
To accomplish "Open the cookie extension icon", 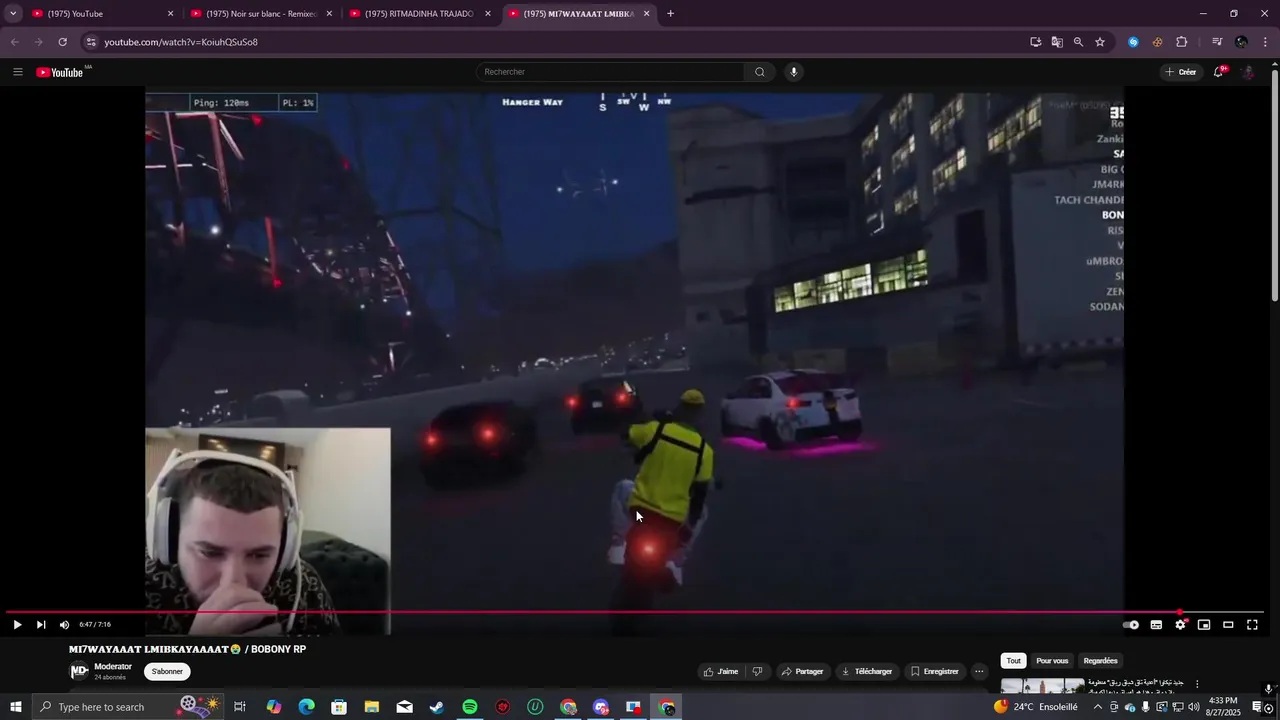I will (1157, 42).
